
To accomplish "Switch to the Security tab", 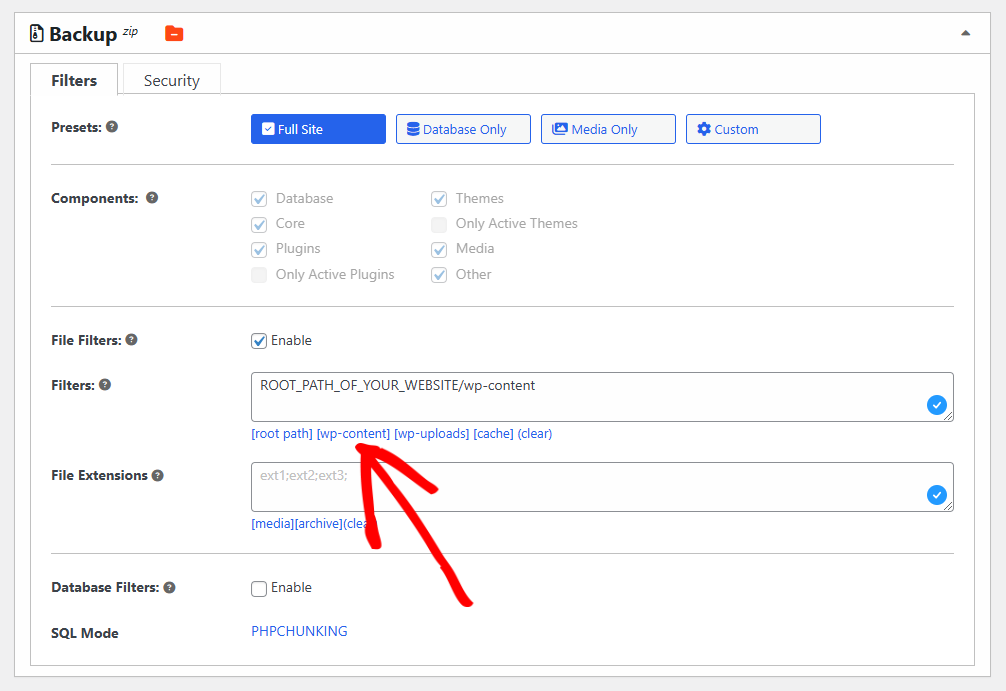I will [171, 81].
